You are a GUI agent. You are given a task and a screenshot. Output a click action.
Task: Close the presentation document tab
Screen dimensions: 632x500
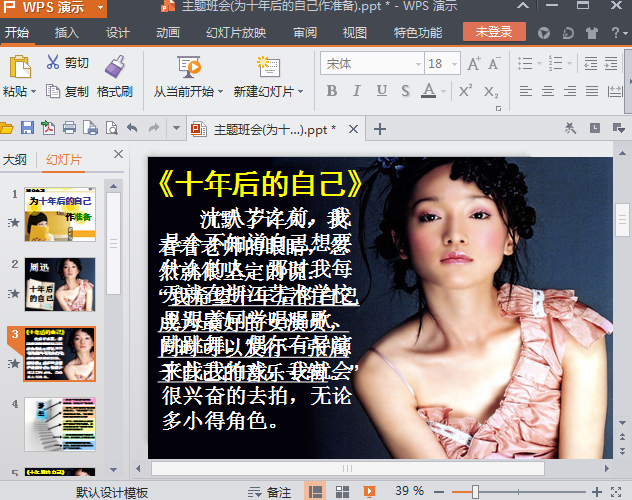353,129
